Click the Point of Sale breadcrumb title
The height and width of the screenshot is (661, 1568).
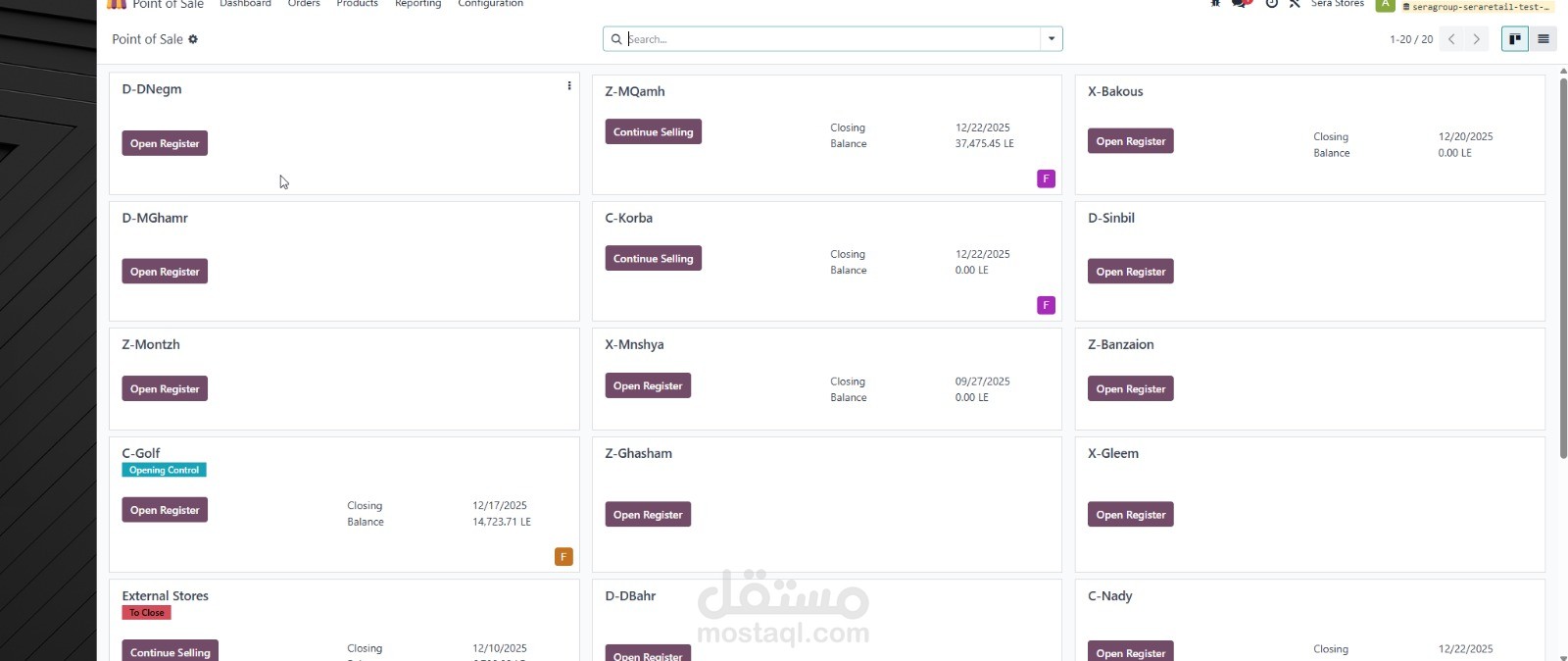[147, 39]
